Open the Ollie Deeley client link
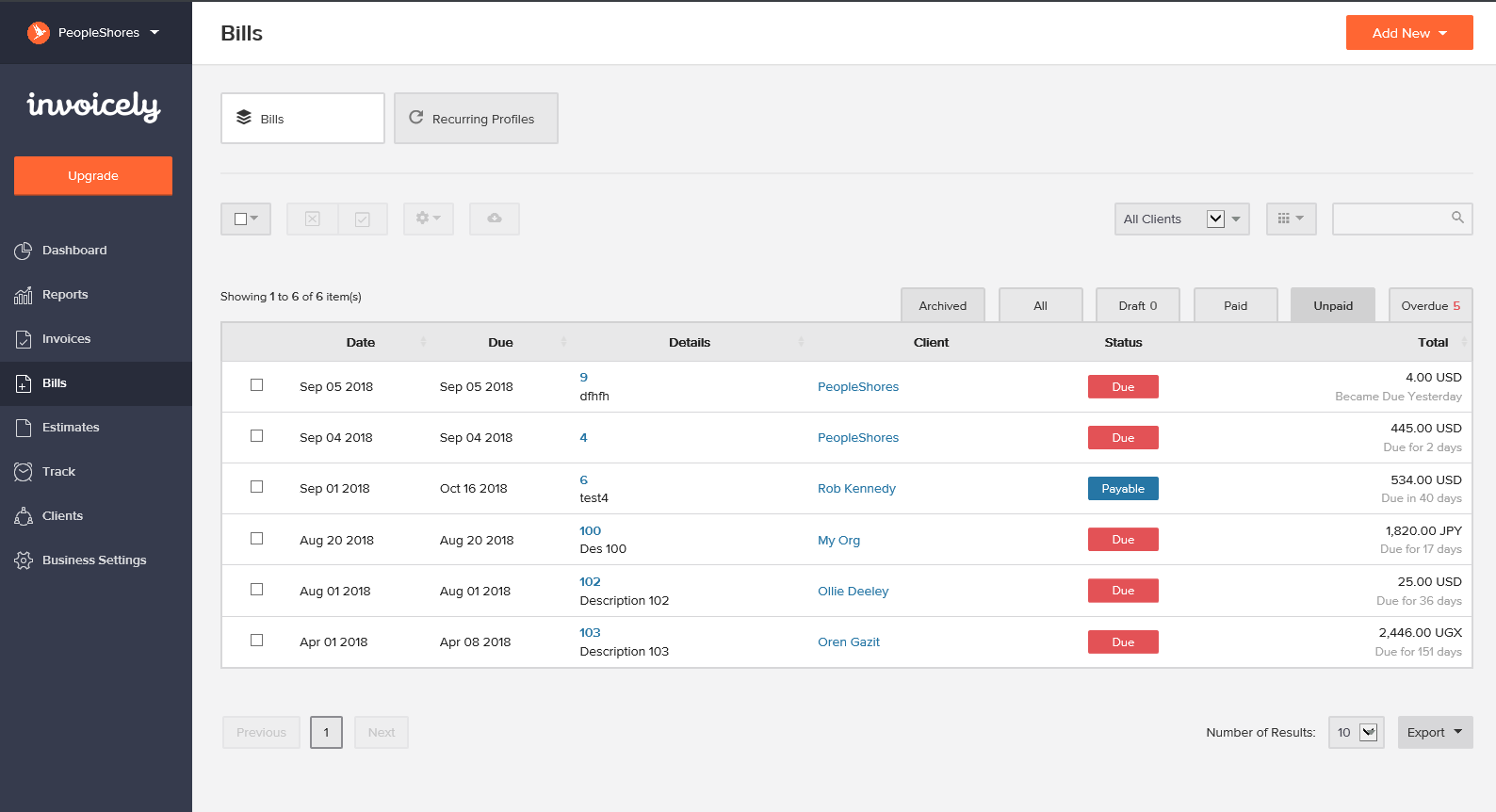Image resolution: width=1496 pixels, height=812 pixels. click(x=853, y=592)
